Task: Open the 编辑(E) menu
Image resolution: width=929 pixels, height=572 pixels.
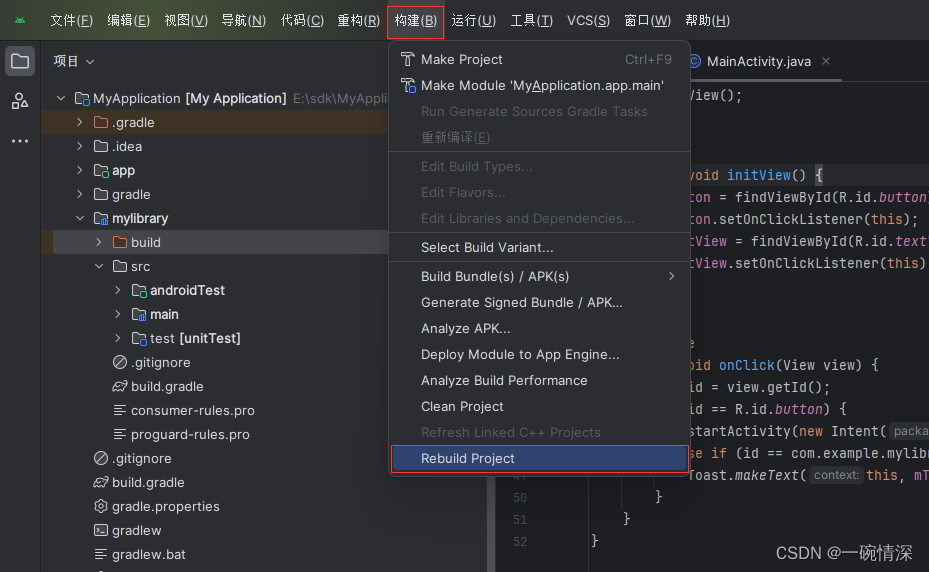Action: coord(129,21)
